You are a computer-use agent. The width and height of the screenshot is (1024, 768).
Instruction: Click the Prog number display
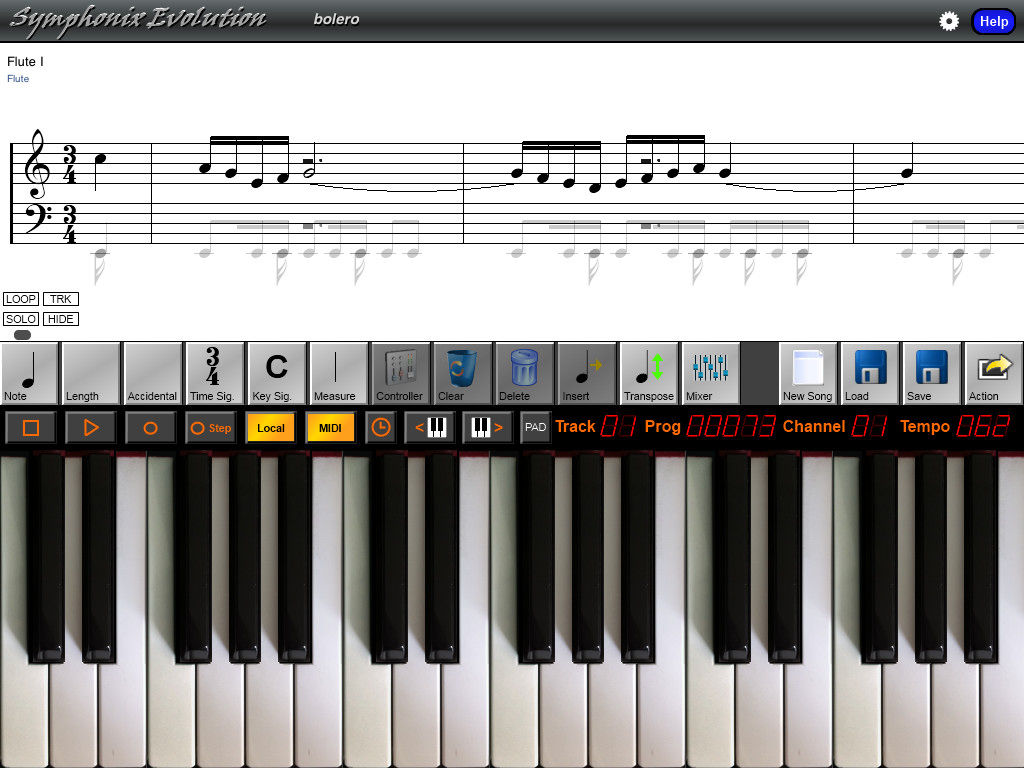pos(731,426)
